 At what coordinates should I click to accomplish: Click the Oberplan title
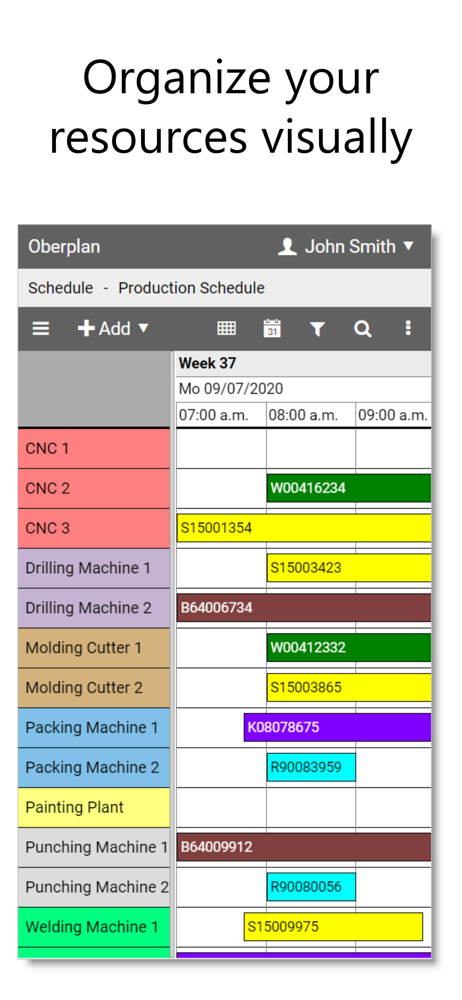pos(64,247)
